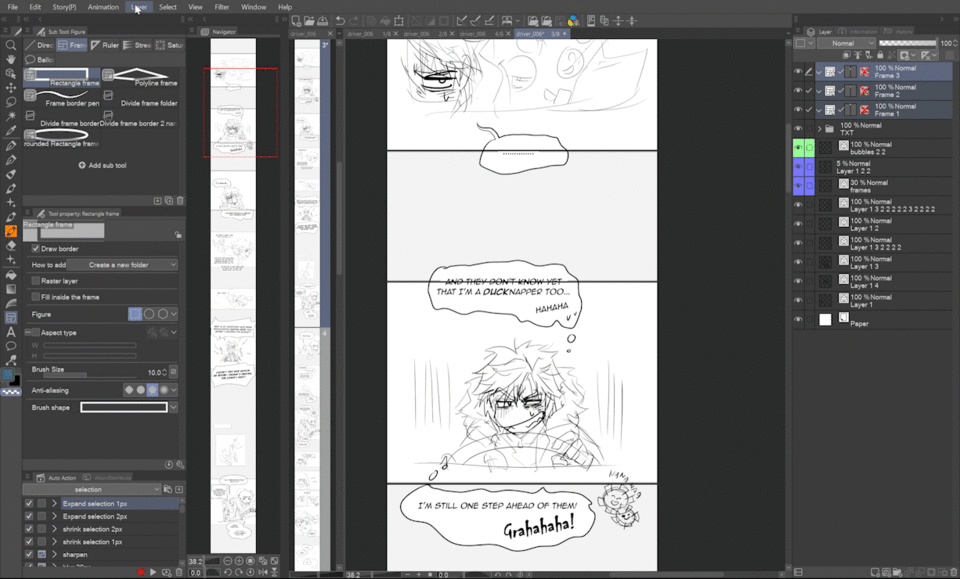
Task: Expand the Figure shape options dropdown
Action: (174, 314)
